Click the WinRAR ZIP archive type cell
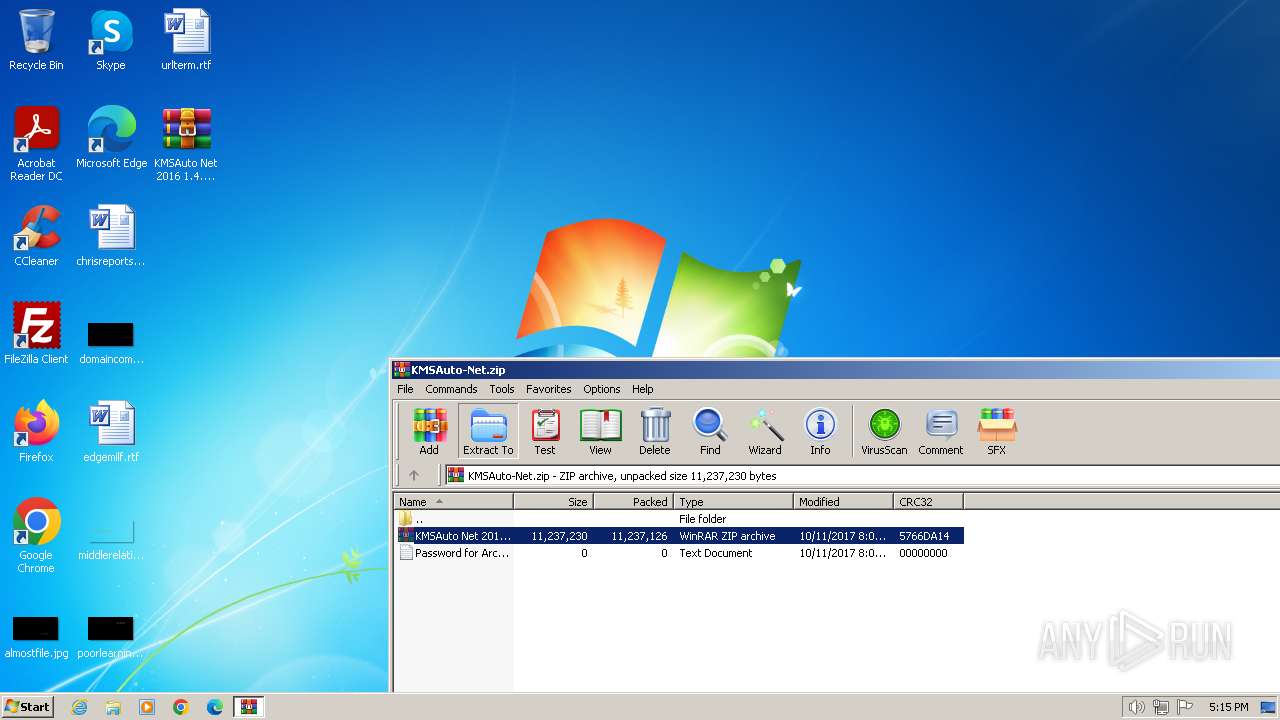The image size is (1280, 720). coord(727,536)
